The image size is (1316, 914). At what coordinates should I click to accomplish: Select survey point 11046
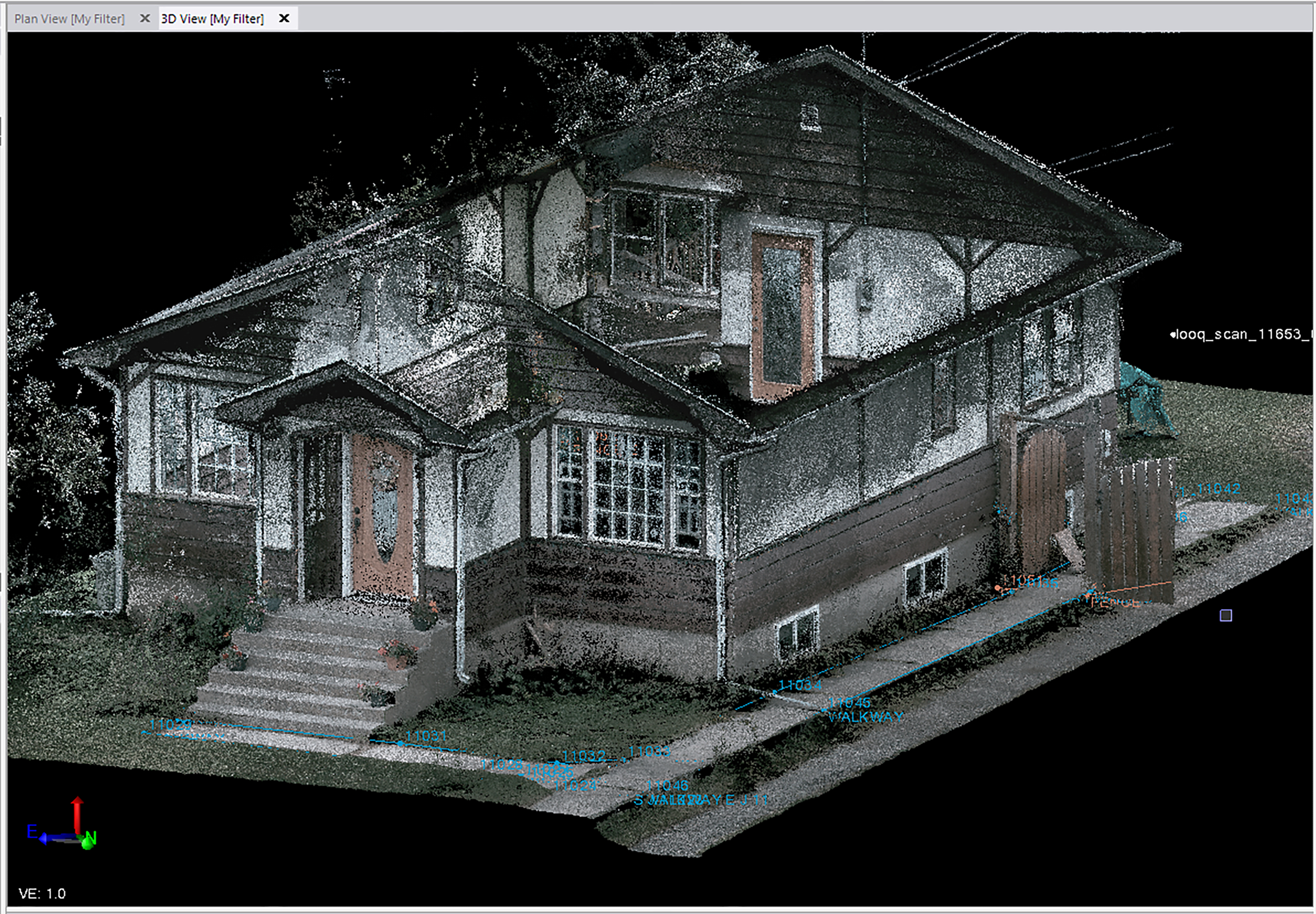[x=667, y=786]
